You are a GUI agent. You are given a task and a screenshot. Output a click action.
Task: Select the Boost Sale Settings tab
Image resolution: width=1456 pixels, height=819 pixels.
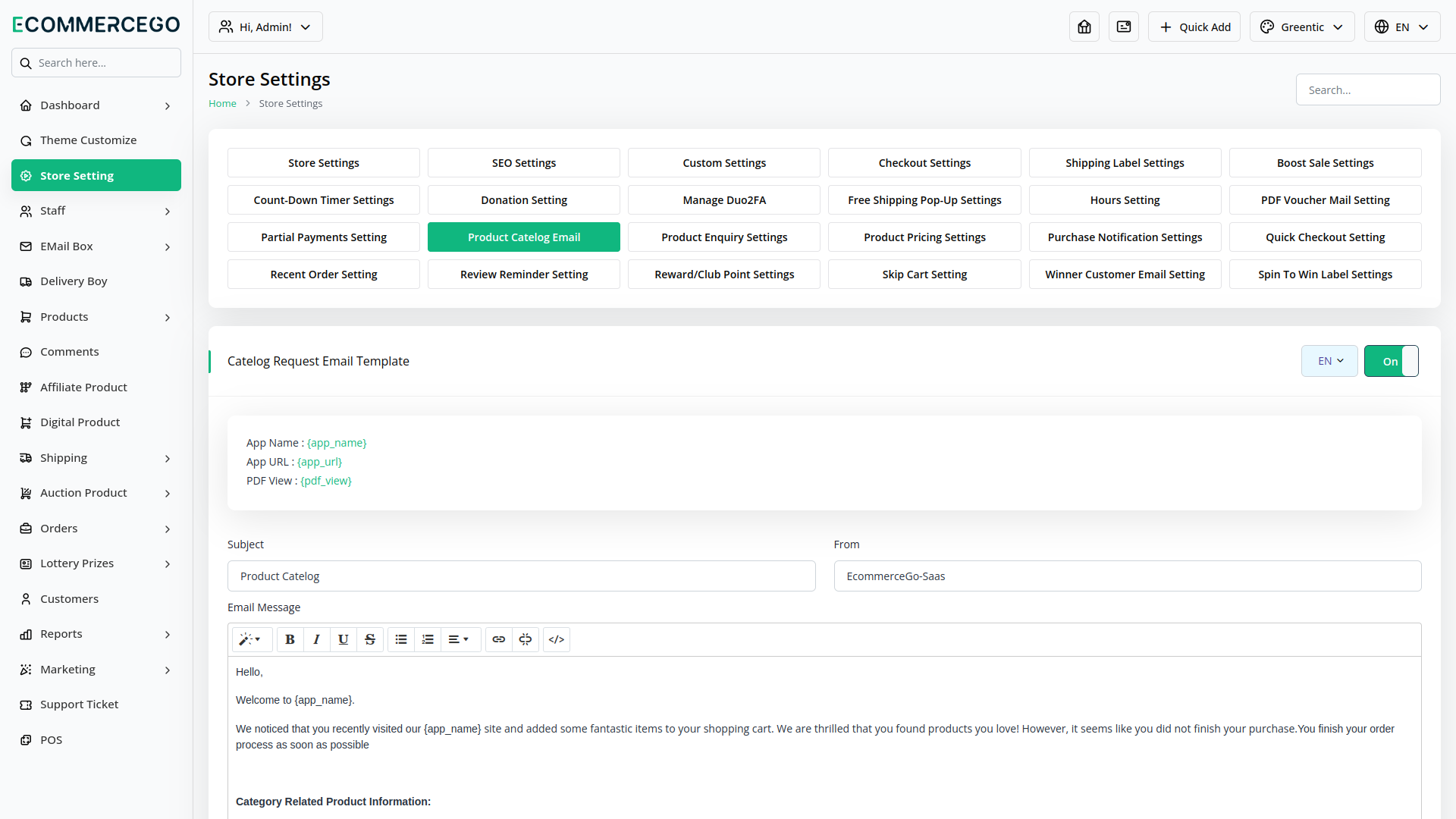point(1325,163)
